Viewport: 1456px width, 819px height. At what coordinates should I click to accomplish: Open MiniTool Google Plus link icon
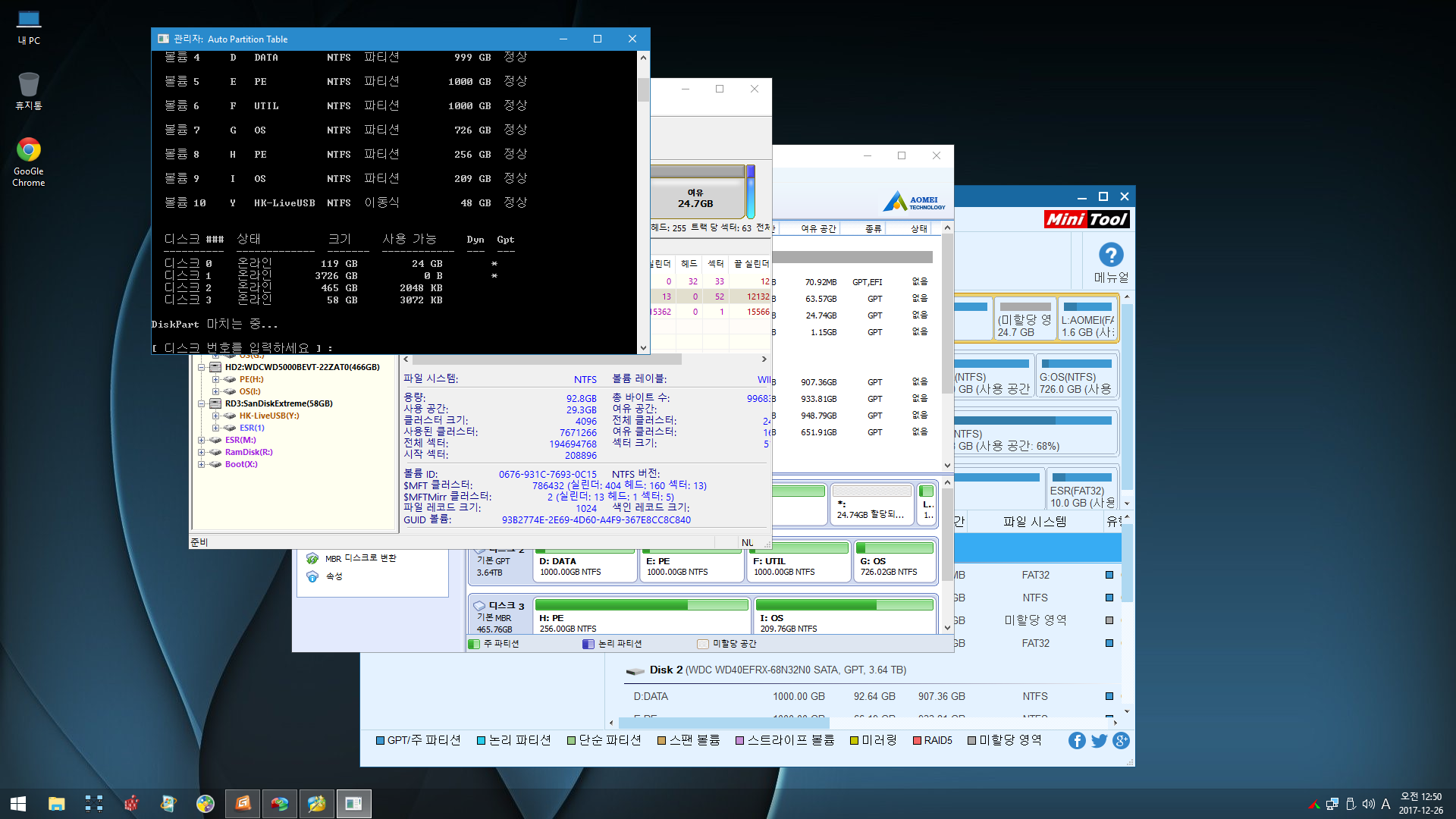[x=1121, y=741]
